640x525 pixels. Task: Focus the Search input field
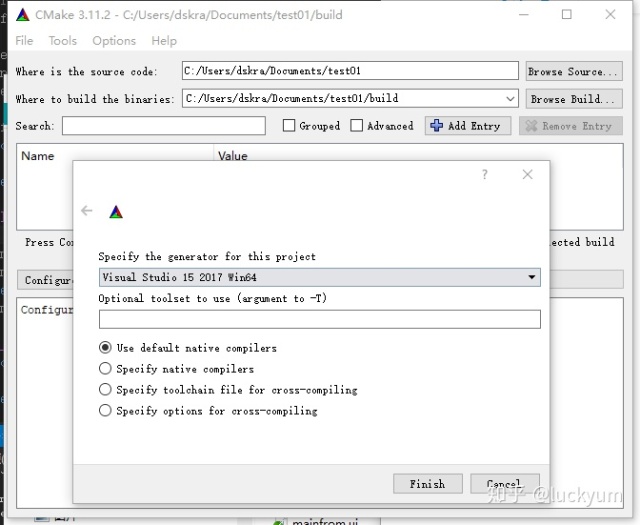(x=164, y=126)
